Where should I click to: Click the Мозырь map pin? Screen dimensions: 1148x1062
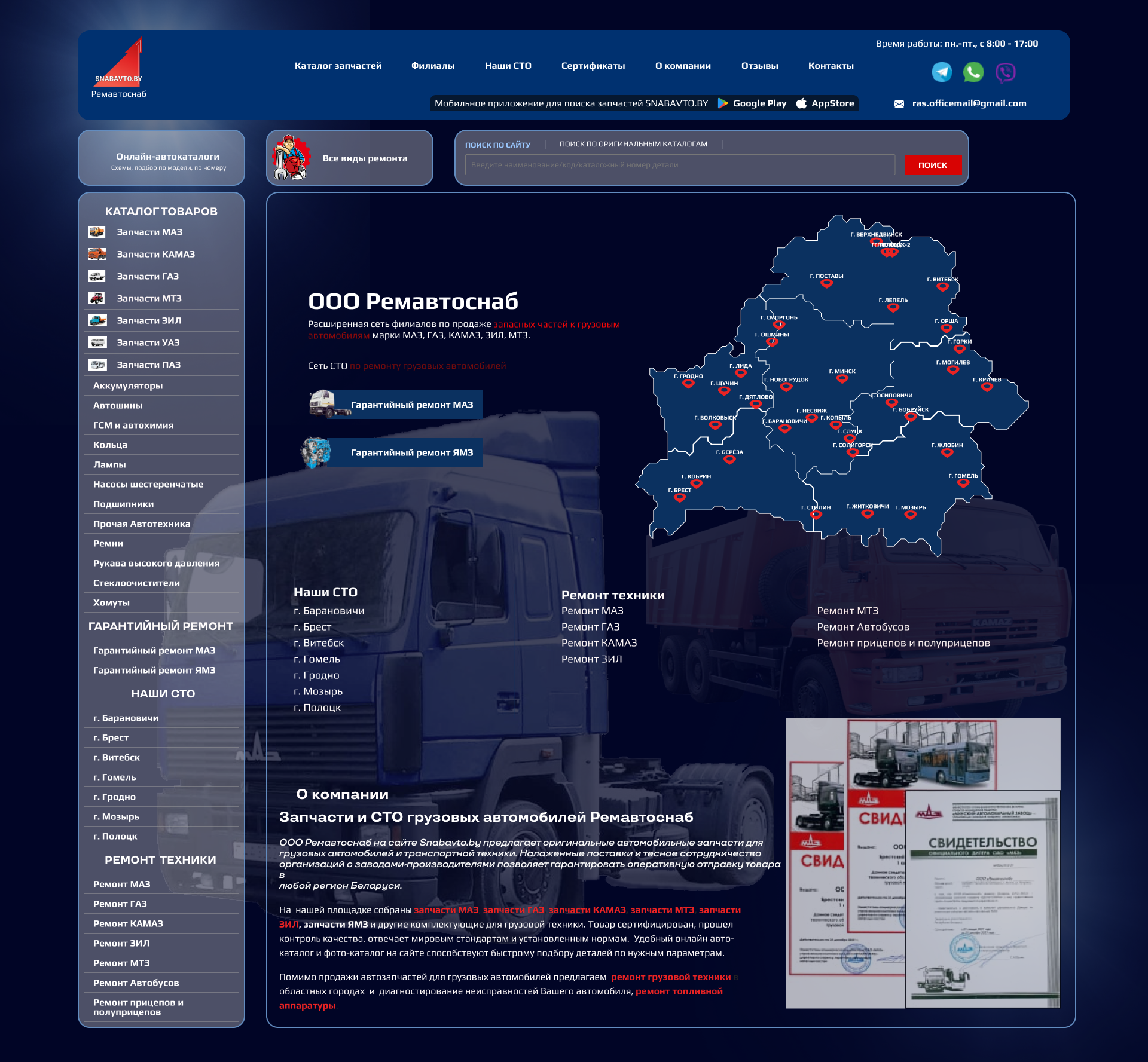pyautogui.click(x=911, y=515)
